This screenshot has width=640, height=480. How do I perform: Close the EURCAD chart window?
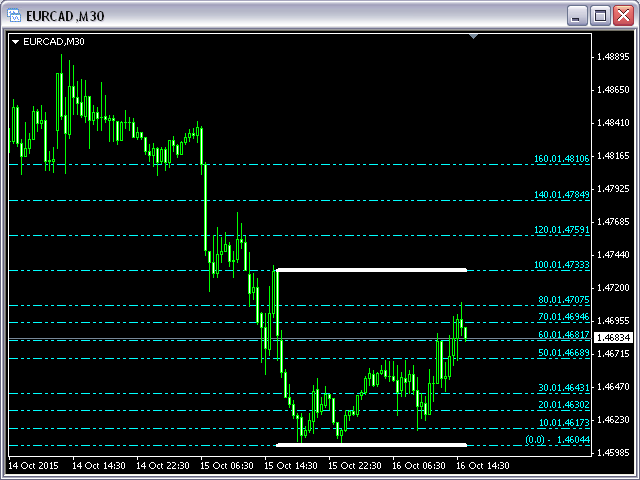[x=622, y=16]
